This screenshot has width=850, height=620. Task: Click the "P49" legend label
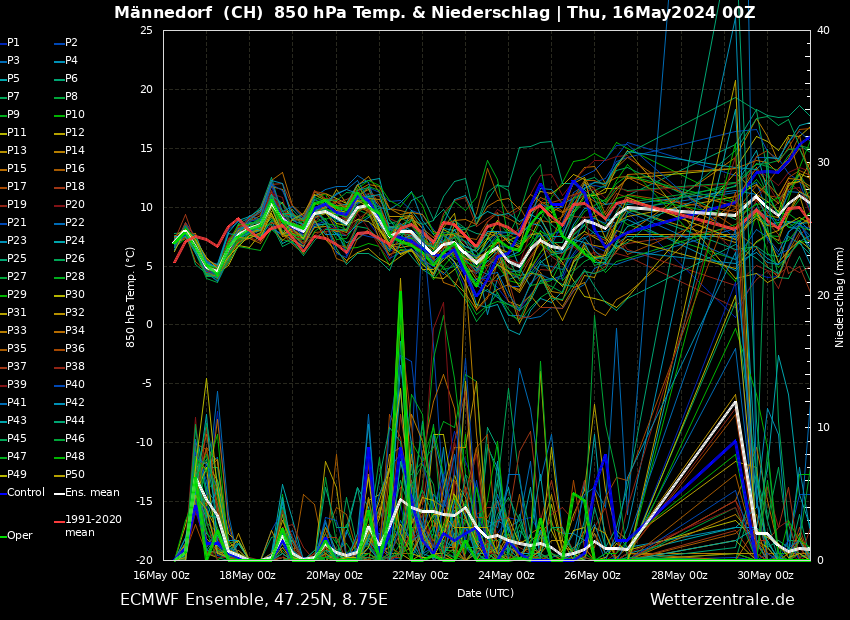(17, 474)
